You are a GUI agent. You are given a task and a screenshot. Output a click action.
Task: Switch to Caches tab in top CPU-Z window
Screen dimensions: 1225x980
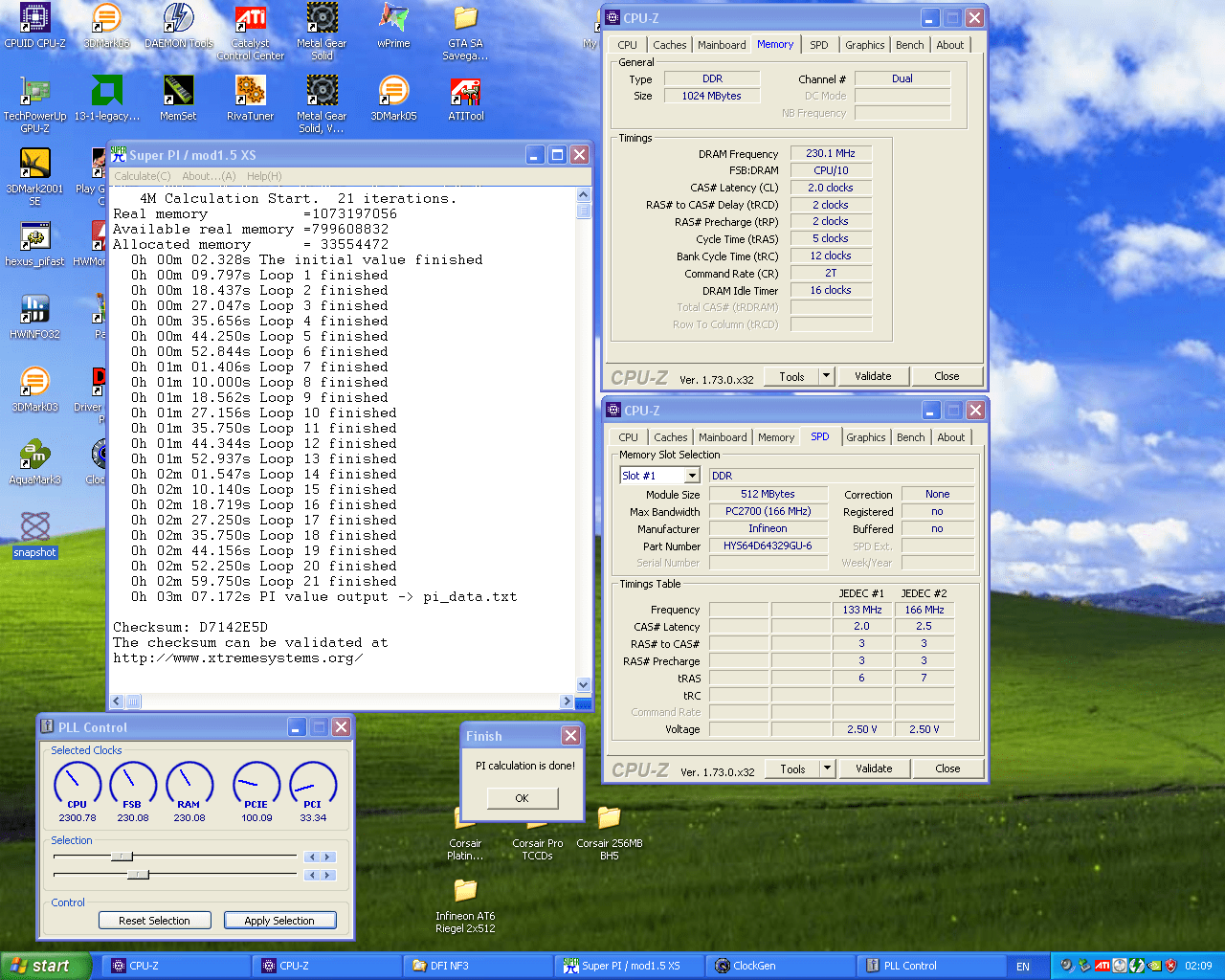click(x=670, y=45)
